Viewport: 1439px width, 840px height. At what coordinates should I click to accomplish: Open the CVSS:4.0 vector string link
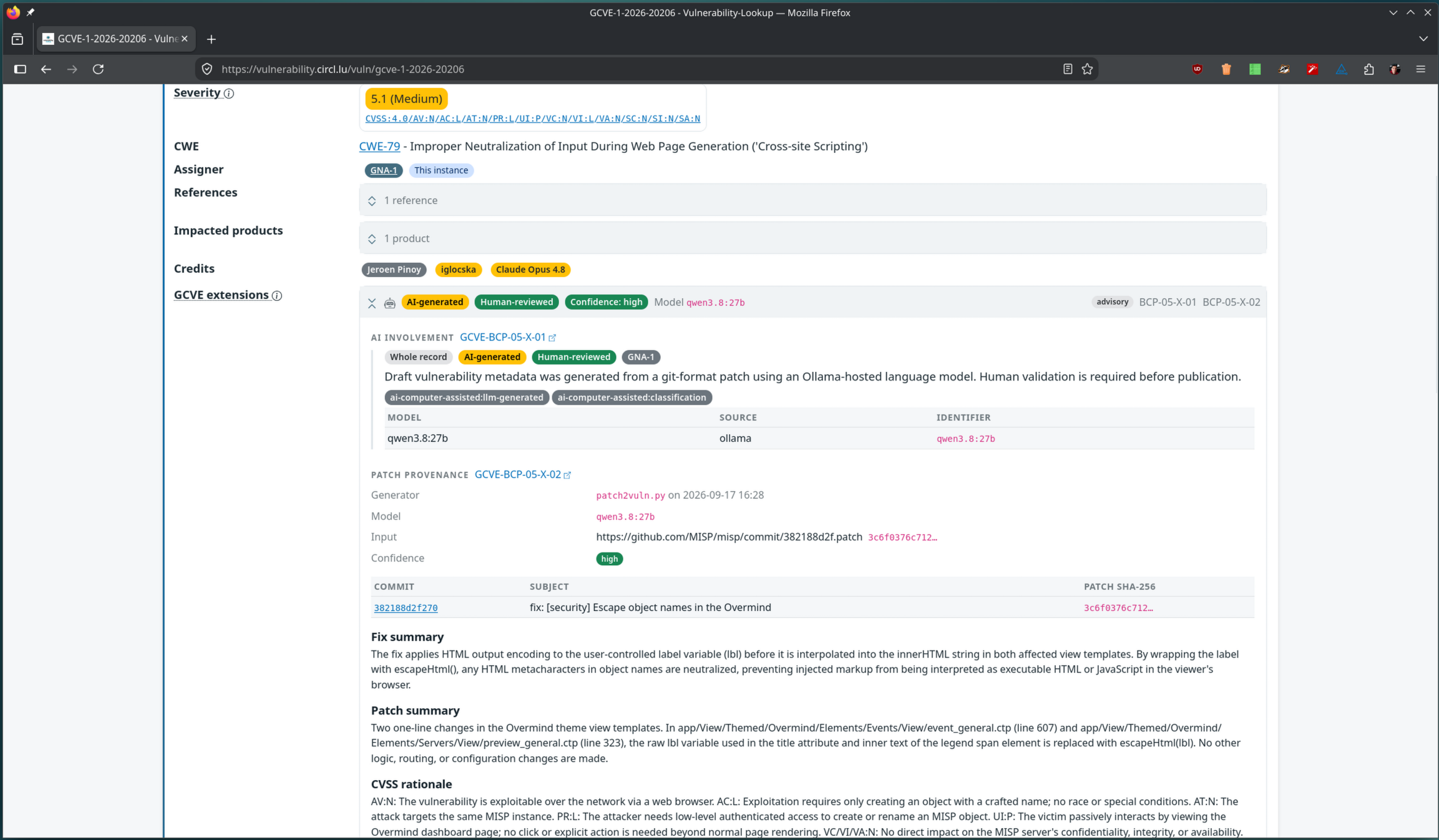[532, 119]
